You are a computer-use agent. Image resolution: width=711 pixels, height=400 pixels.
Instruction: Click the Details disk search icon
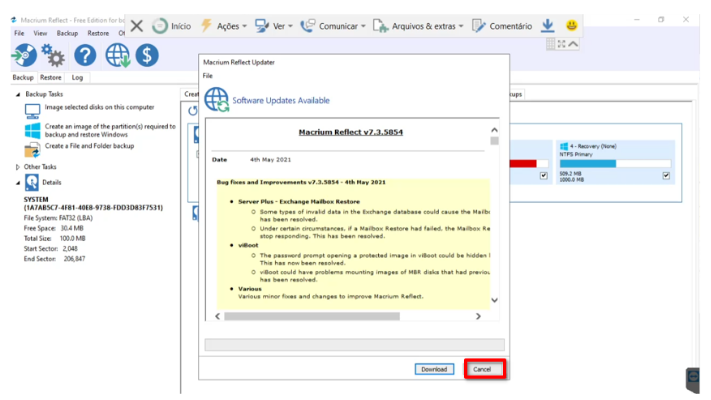click(x=32, y=183)
